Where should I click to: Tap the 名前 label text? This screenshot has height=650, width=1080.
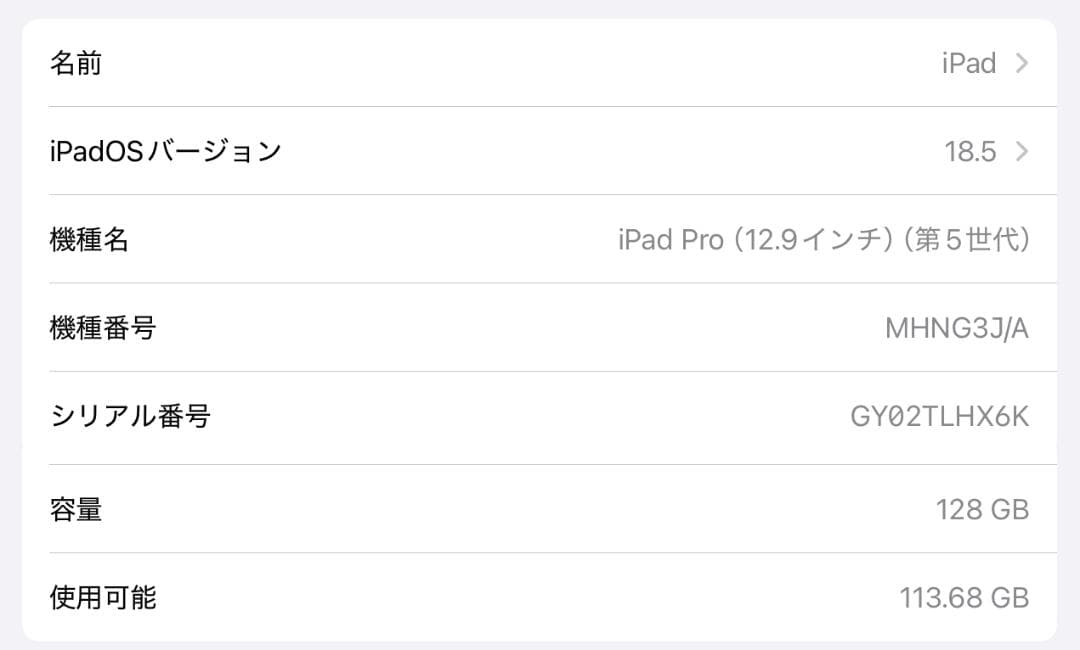pyautogui.click(x=77, y=62)
